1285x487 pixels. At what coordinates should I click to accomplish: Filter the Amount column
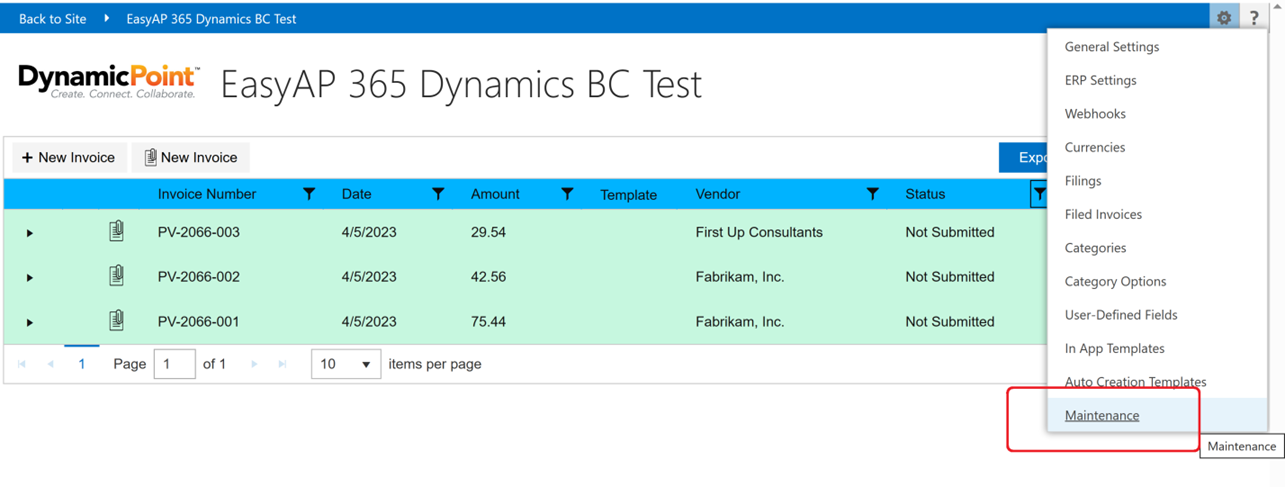(x=567, y=194)
